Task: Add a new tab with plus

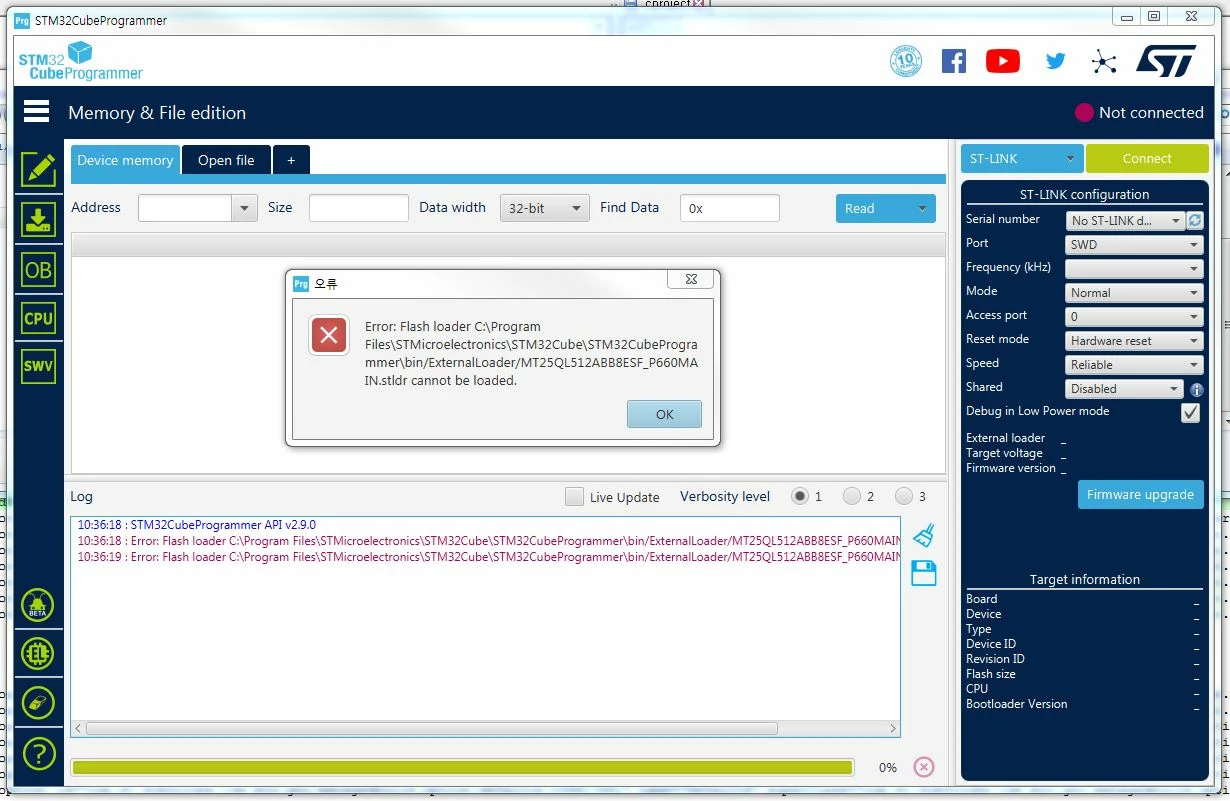Action: 291,160
